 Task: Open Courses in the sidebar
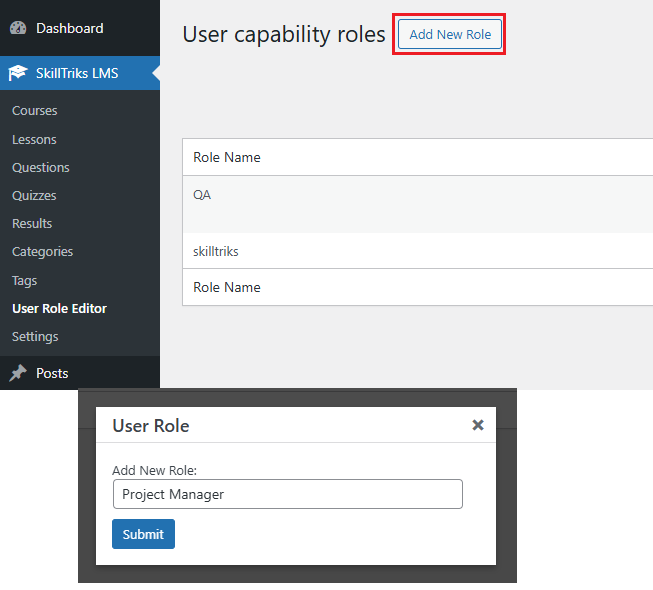[35, 111]
